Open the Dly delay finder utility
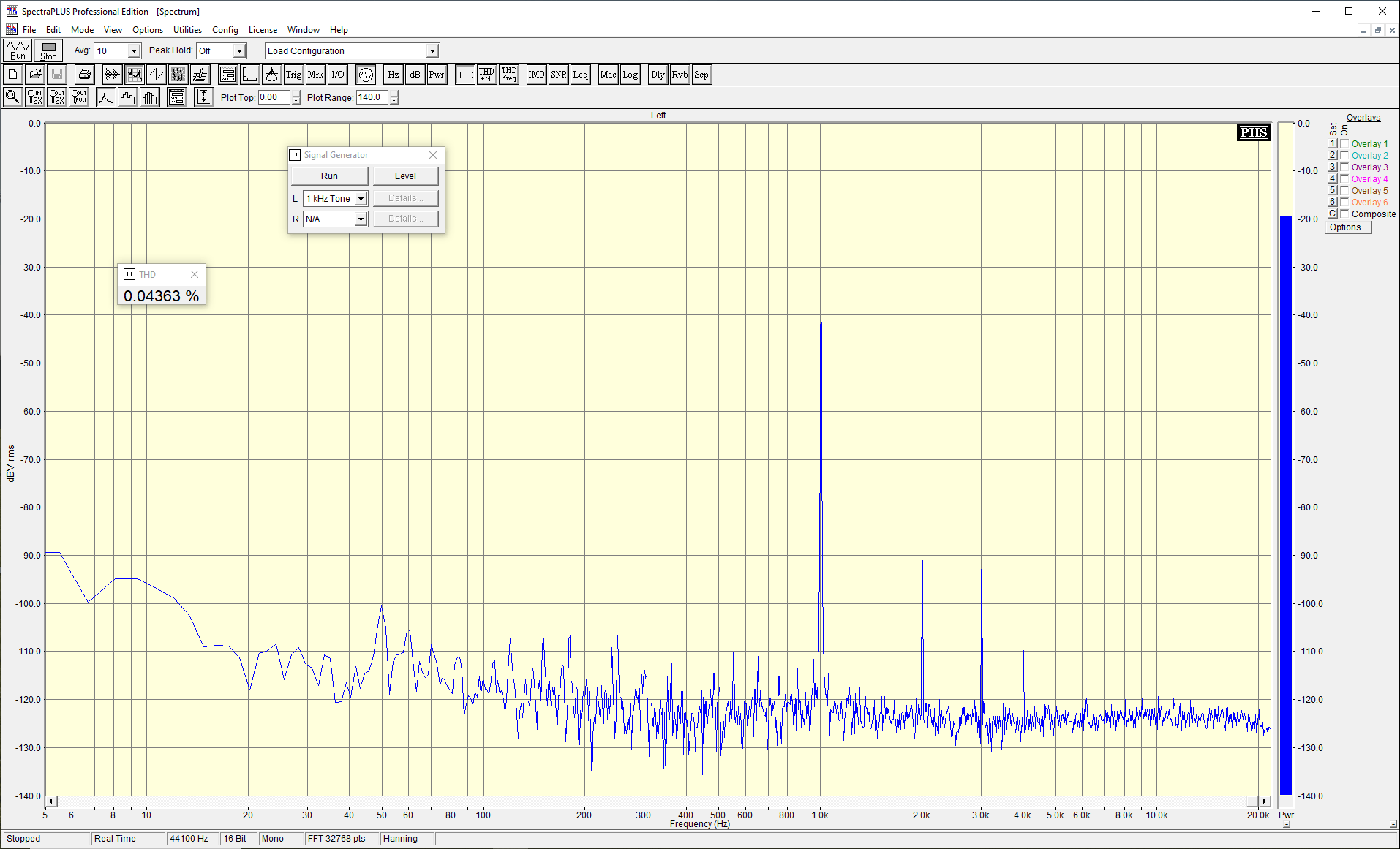Viewport: 1400px width, 849px height. tap(658, 75)
